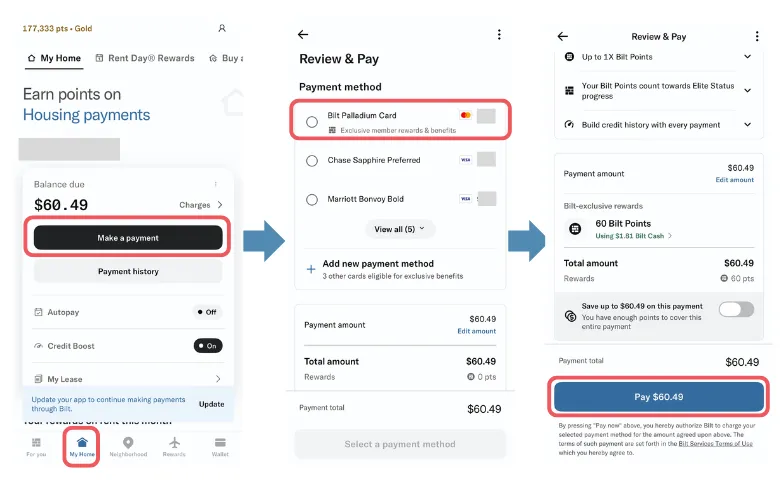Open the profile icon in header
Image resolution: width=780 pixels, height=482 pixels.
[x=222, y=29]
